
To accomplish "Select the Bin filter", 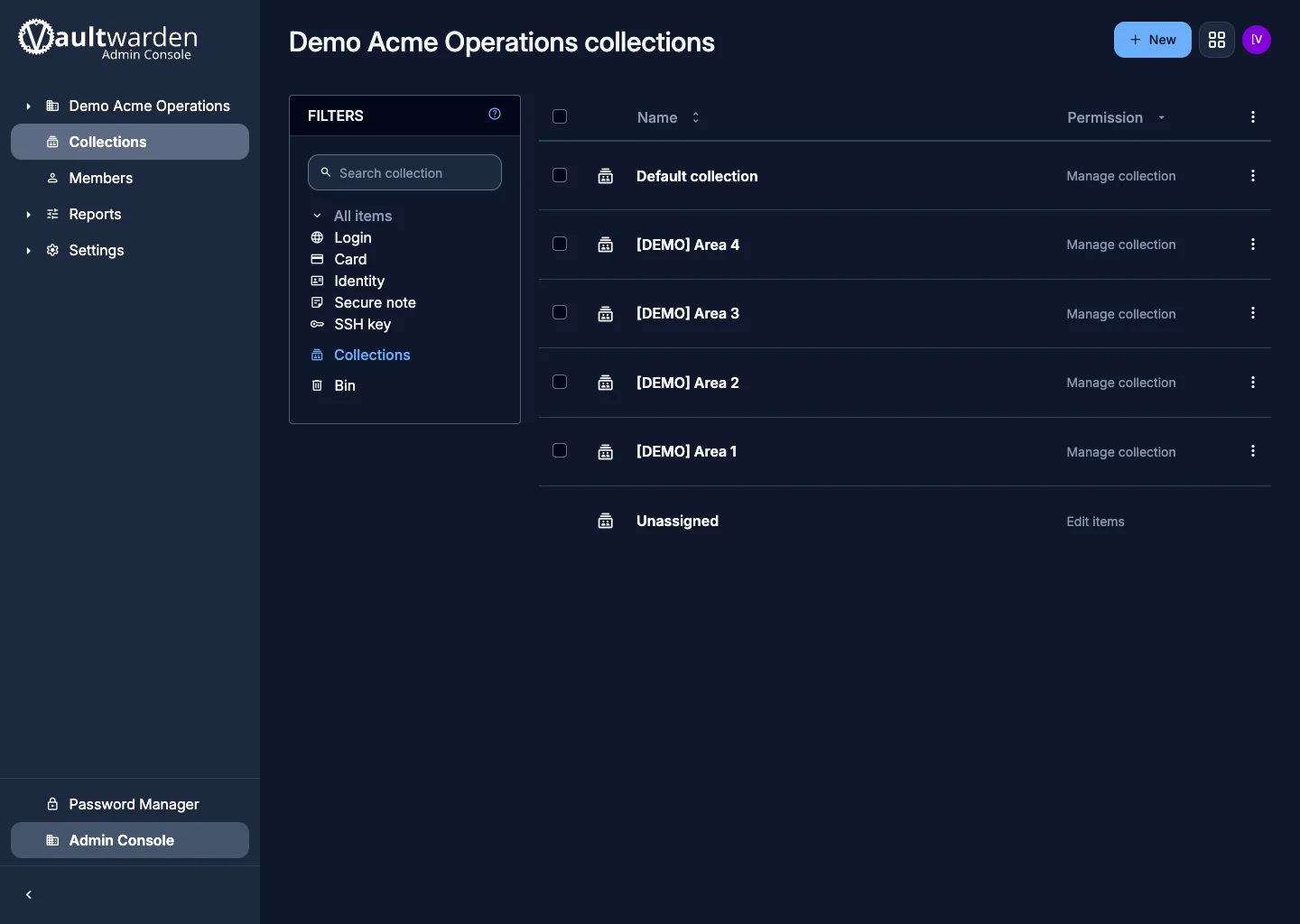I will [x=345, y=385].
